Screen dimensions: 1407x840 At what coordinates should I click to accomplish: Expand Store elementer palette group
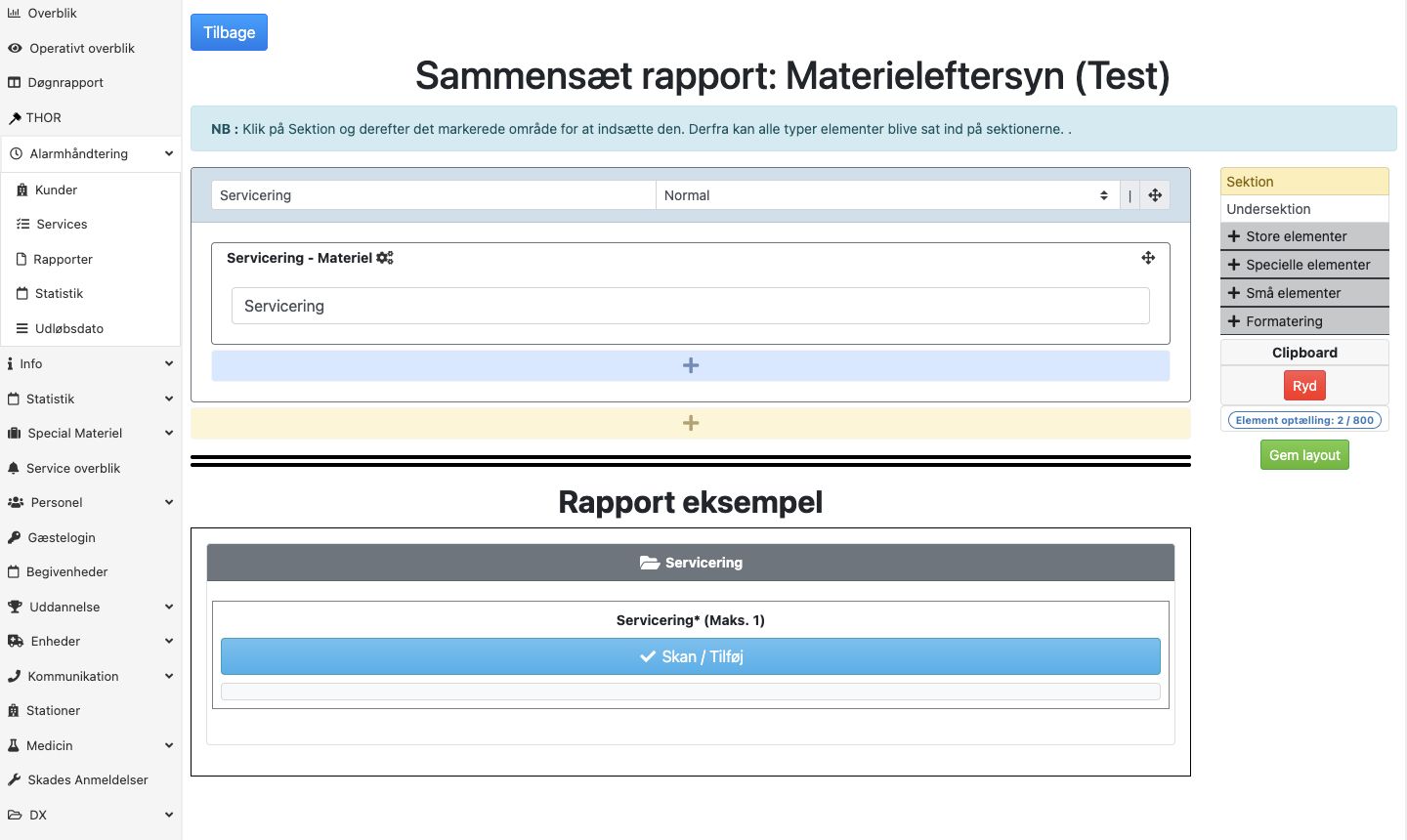coord(1304,236)
